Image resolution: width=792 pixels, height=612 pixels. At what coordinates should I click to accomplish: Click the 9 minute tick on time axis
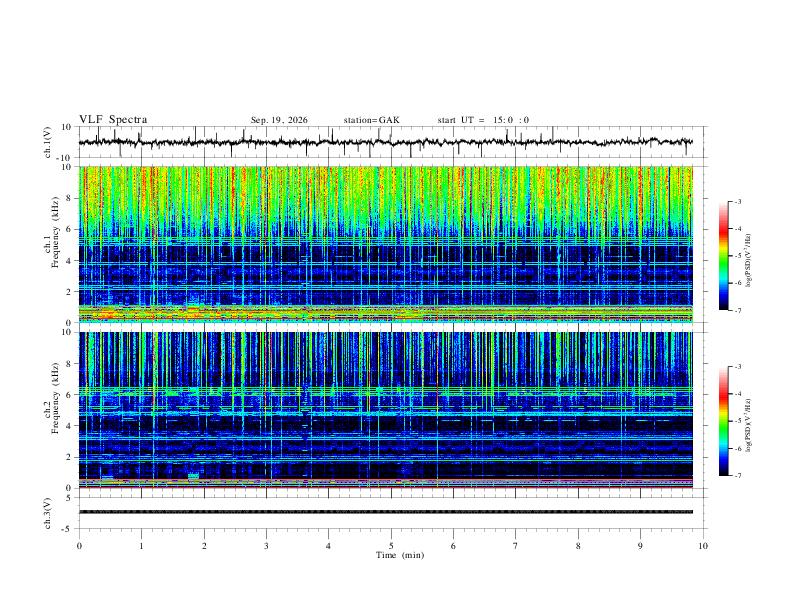pos(640,546)
